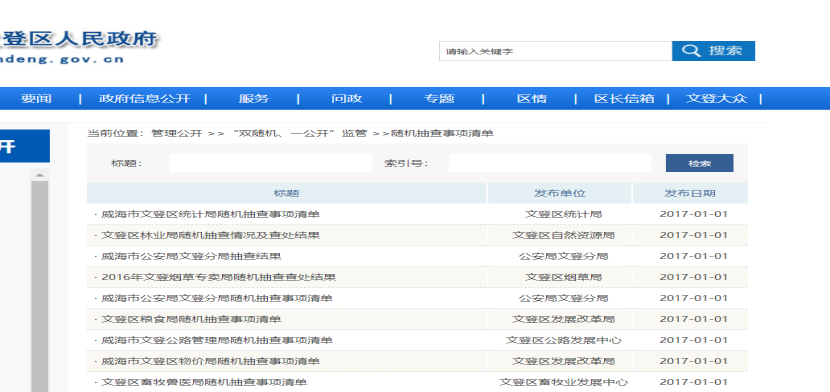Click the 管理公开 breadcrumb link
The height and width of the screenshot is (392, 830).
point(177,133)
